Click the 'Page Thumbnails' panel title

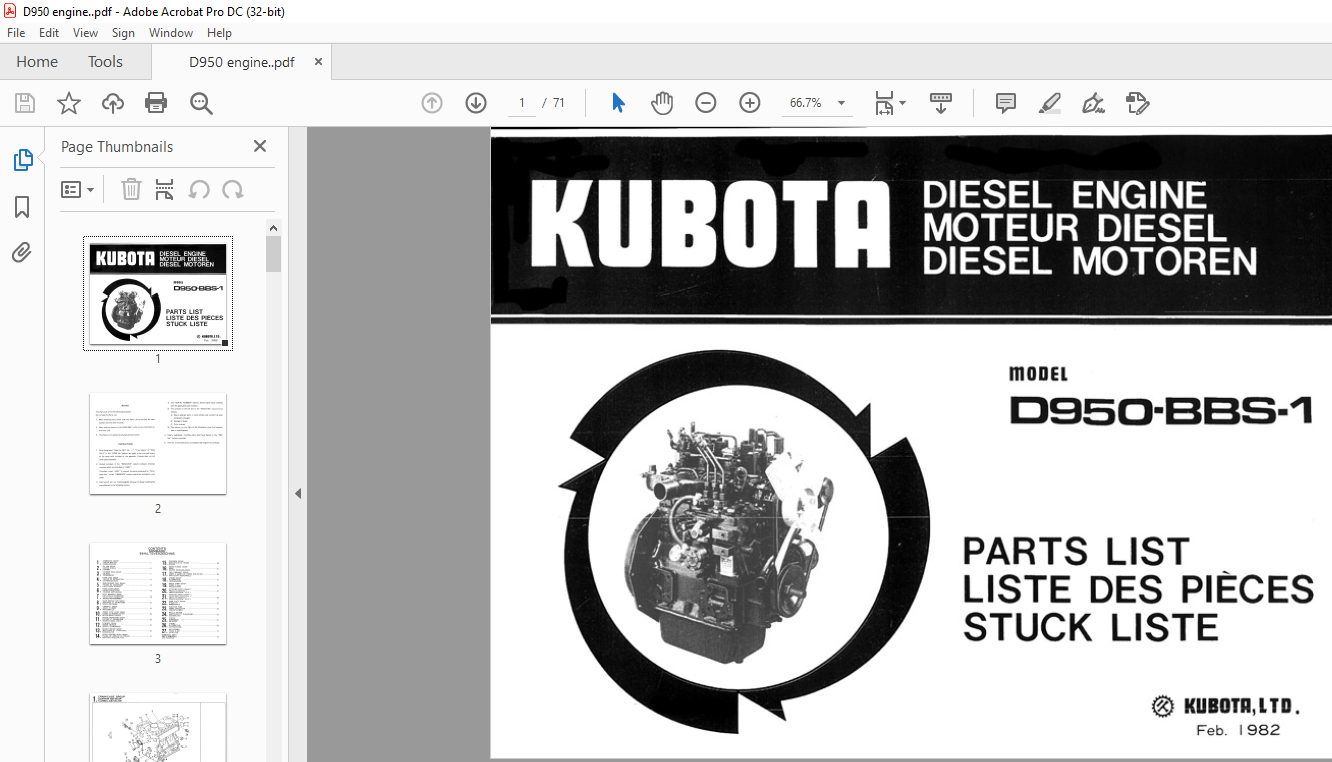(117, 146)
